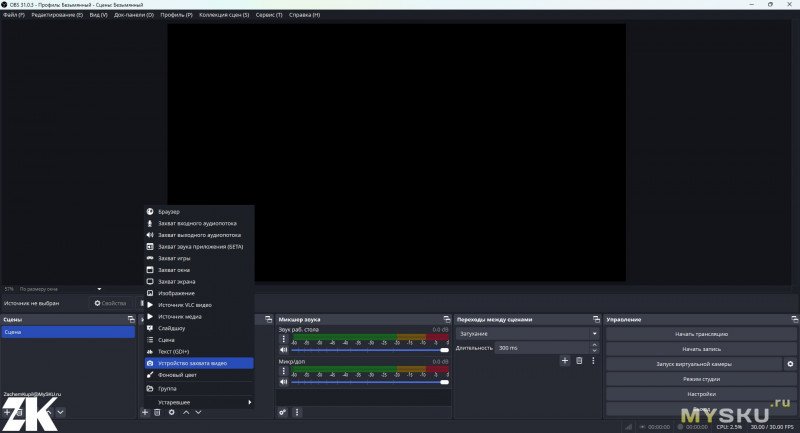The height and width of the screenshot is (433, 800).
Task: Adjust Микр/доп volume slider
Action: 370,382
